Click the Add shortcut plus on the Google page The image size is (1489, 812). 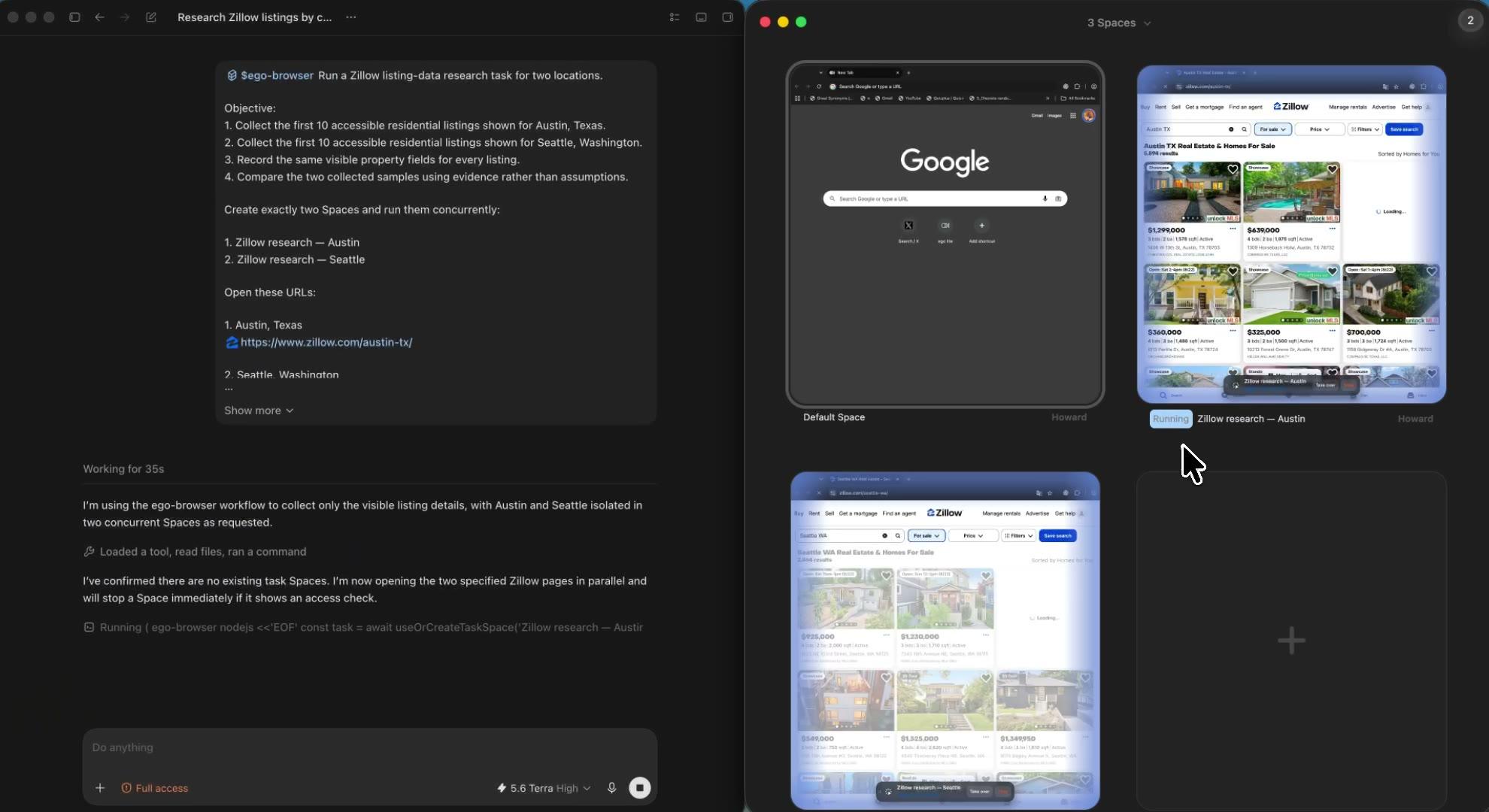[x=981, y=226]
